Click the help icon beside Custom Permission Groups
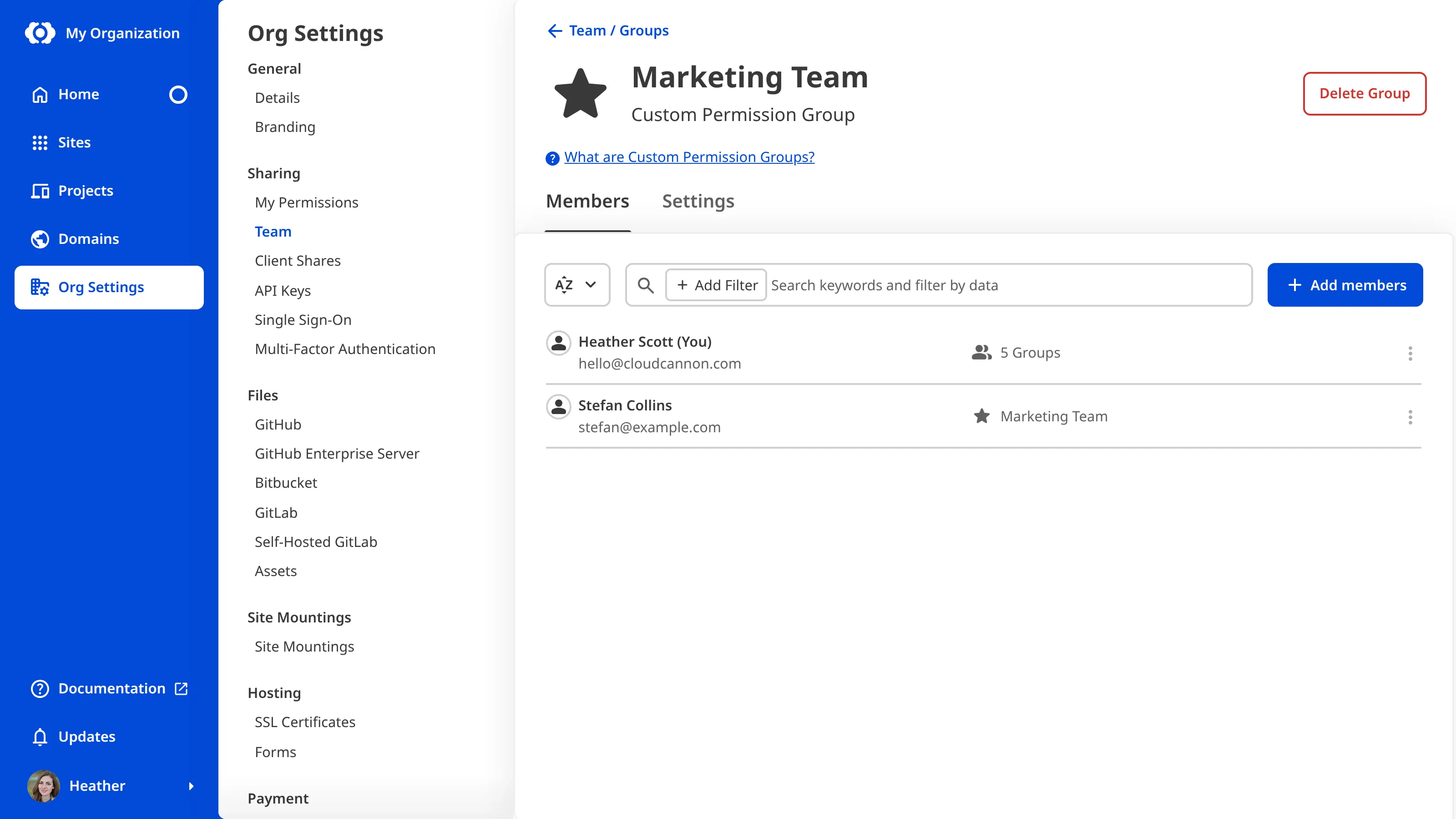This screenshot has width=1456, height=819. coord(552,158)
